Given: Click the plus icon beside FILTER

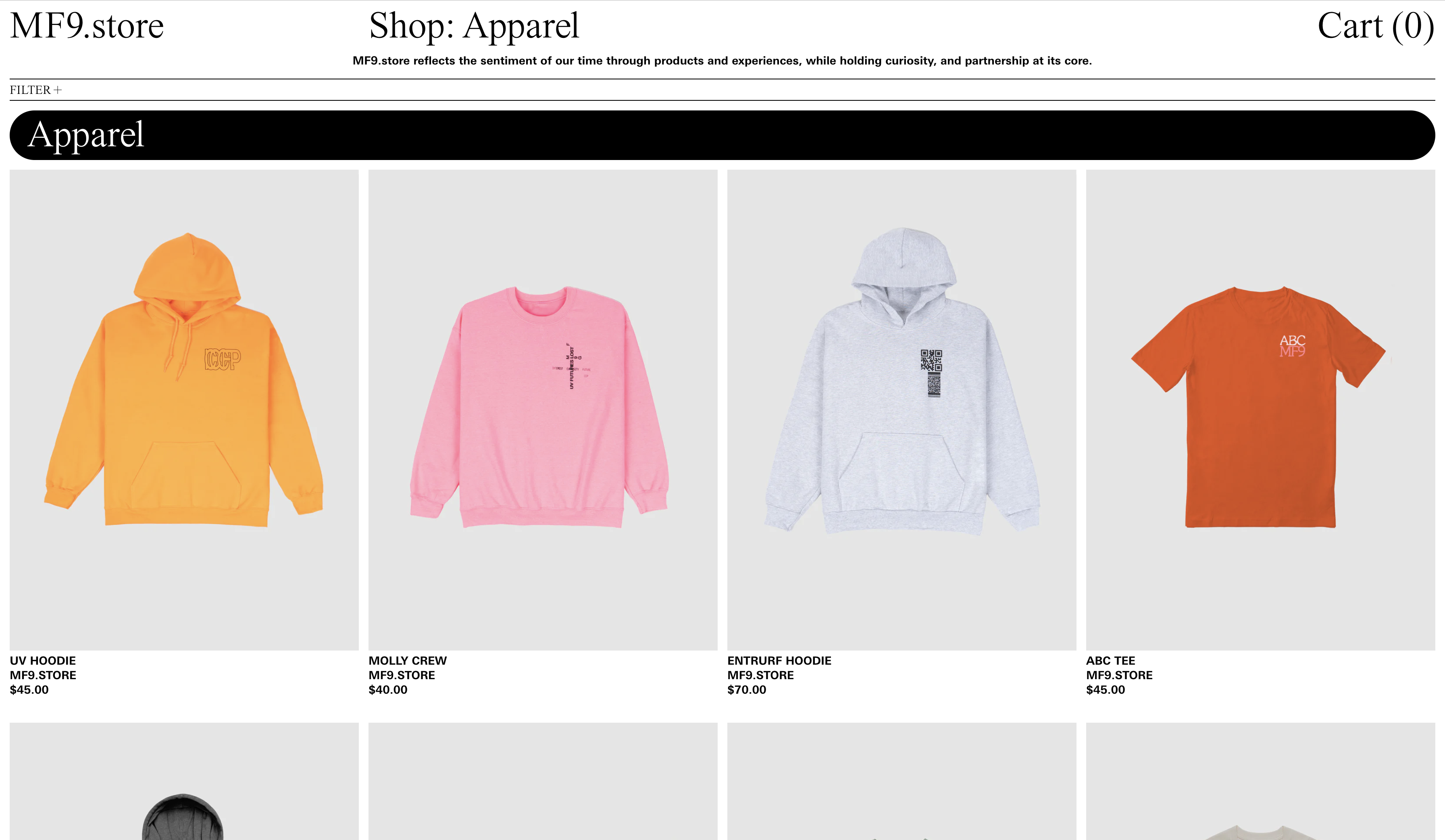Looking at the screenshot, I should pos(57,90).
